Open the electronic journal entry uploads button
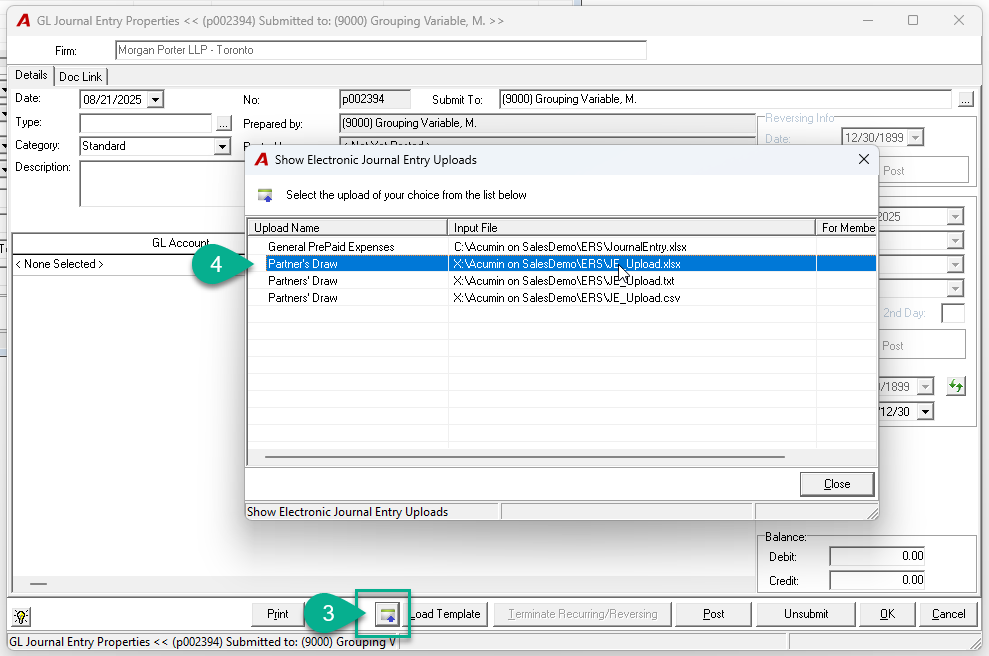Viewport: 989px width, 656px height. pos(387,614)
